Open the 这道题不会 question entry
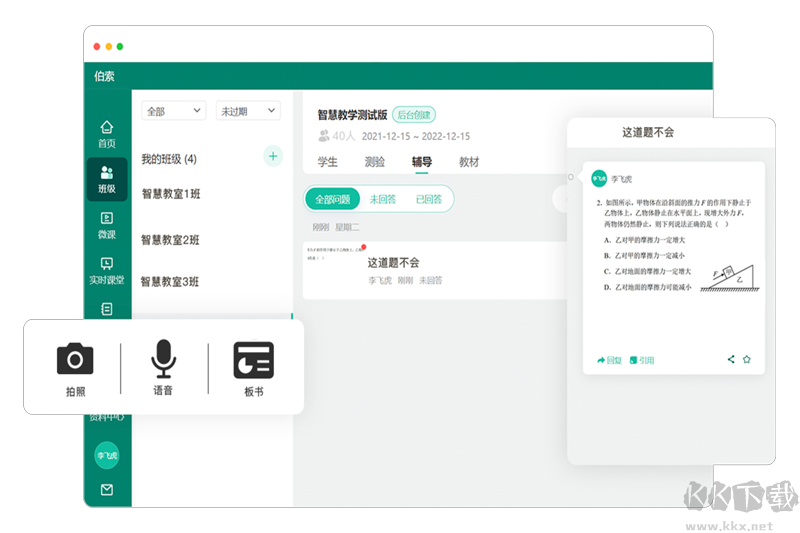 click(435, 270)
